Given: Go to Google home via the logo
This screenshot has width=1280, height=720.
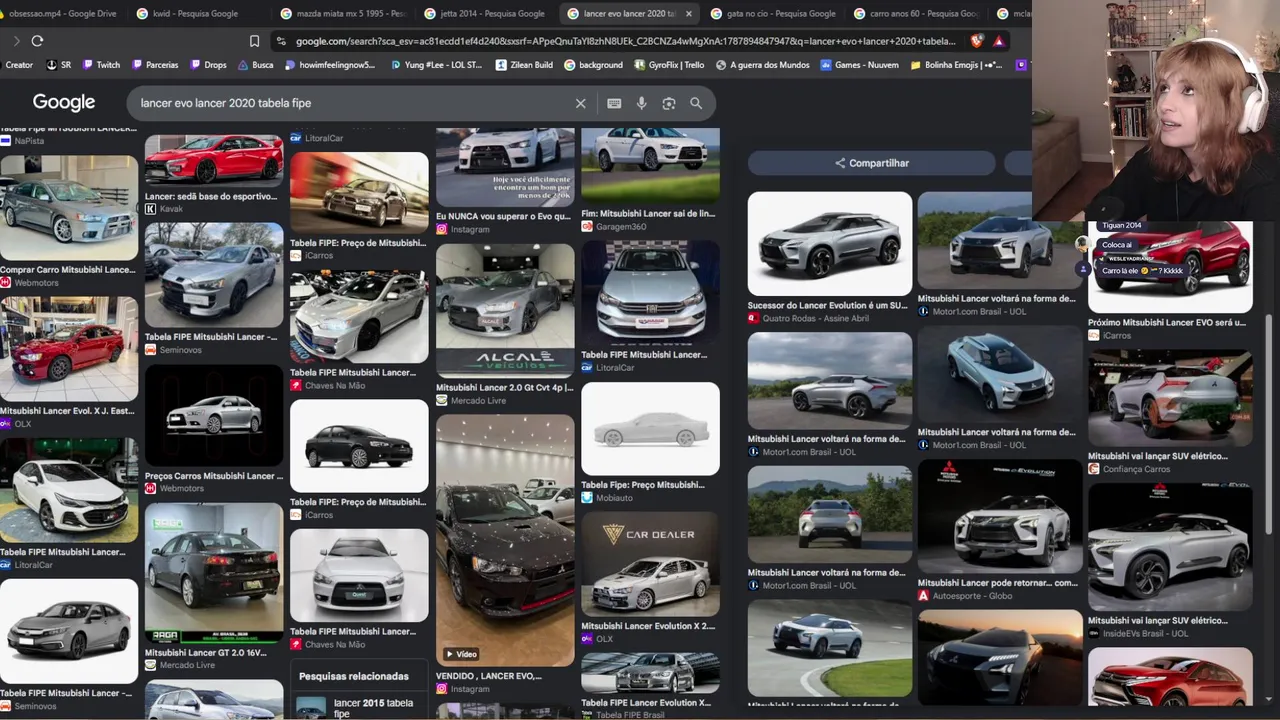Looking at the screenshot, I should click(64, 102).
